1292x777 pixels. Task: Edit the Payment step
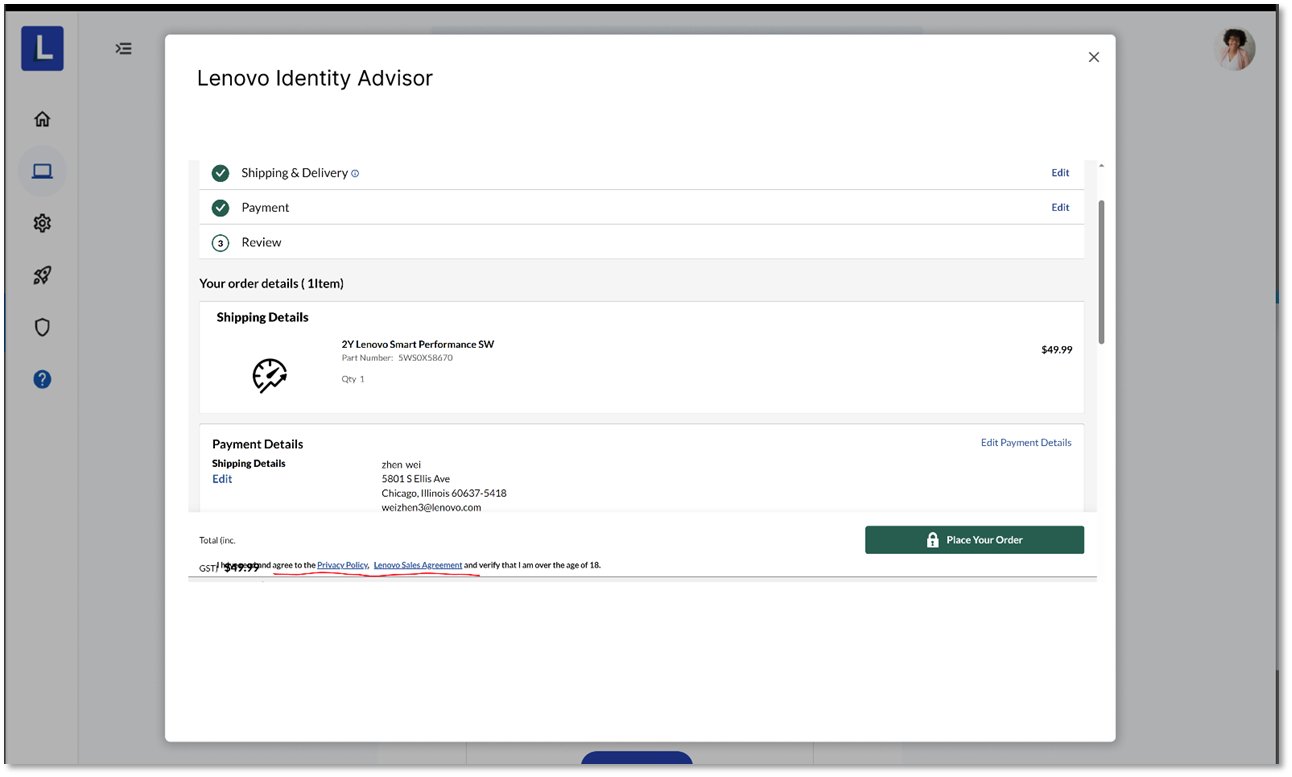(x=1060, y=208)
